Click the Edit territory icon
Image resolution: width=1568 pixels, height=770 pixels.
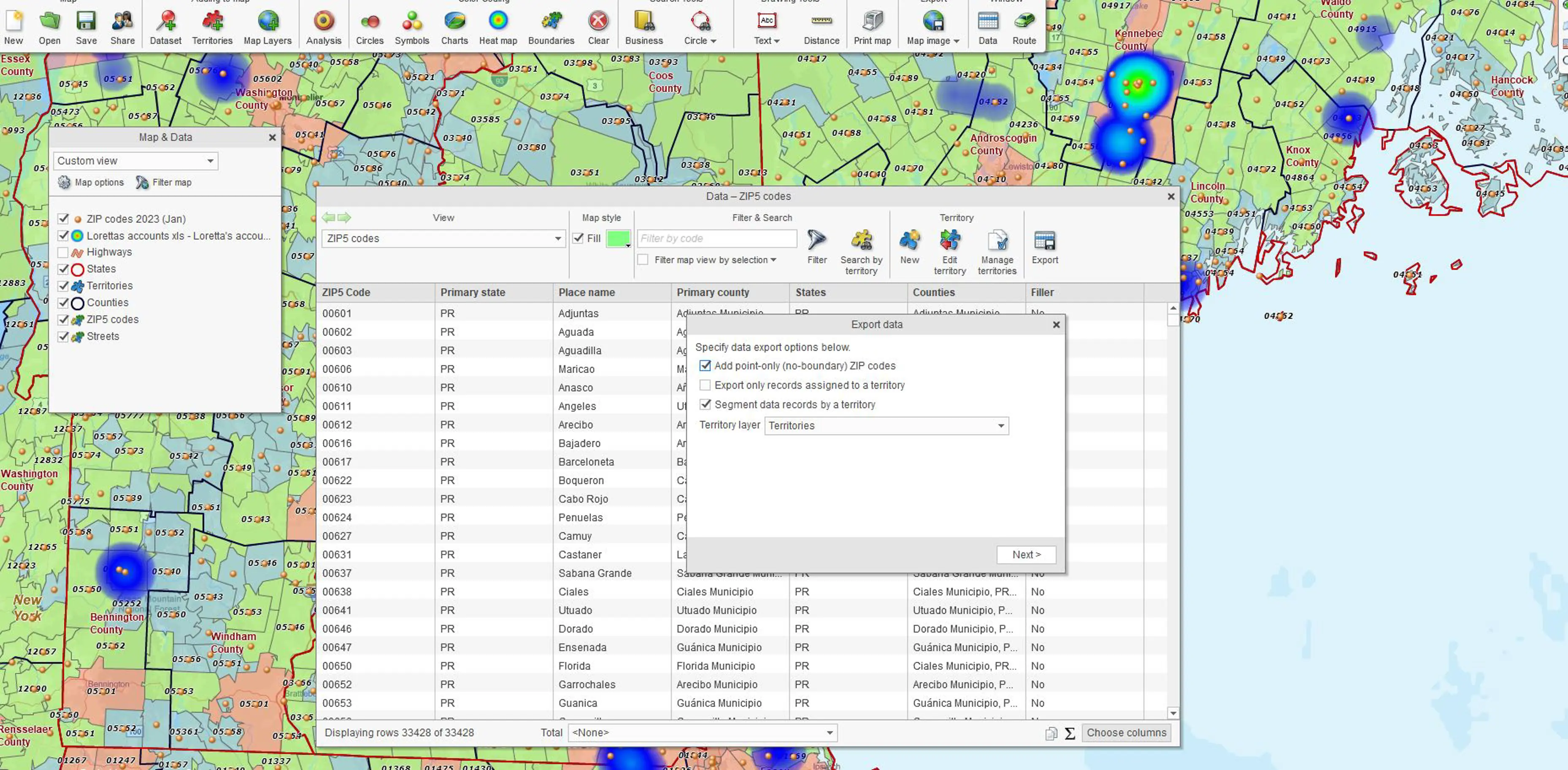click(x=949, y=240)
